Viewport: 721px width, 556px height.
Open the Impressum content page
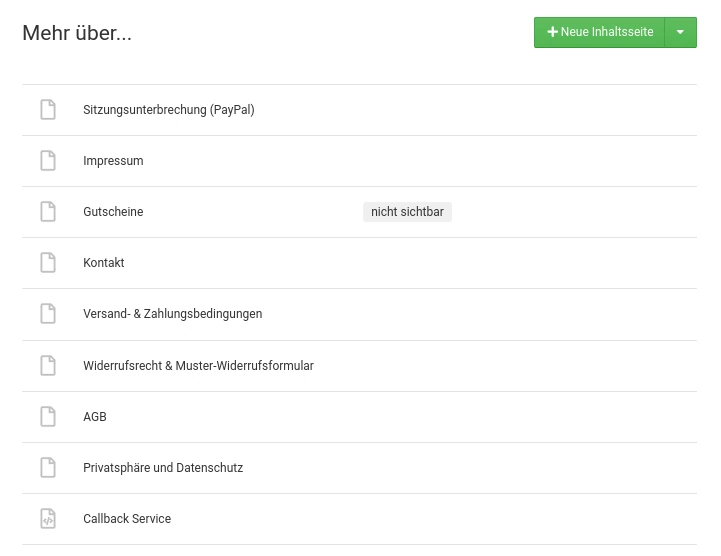[x=113, y=161]
